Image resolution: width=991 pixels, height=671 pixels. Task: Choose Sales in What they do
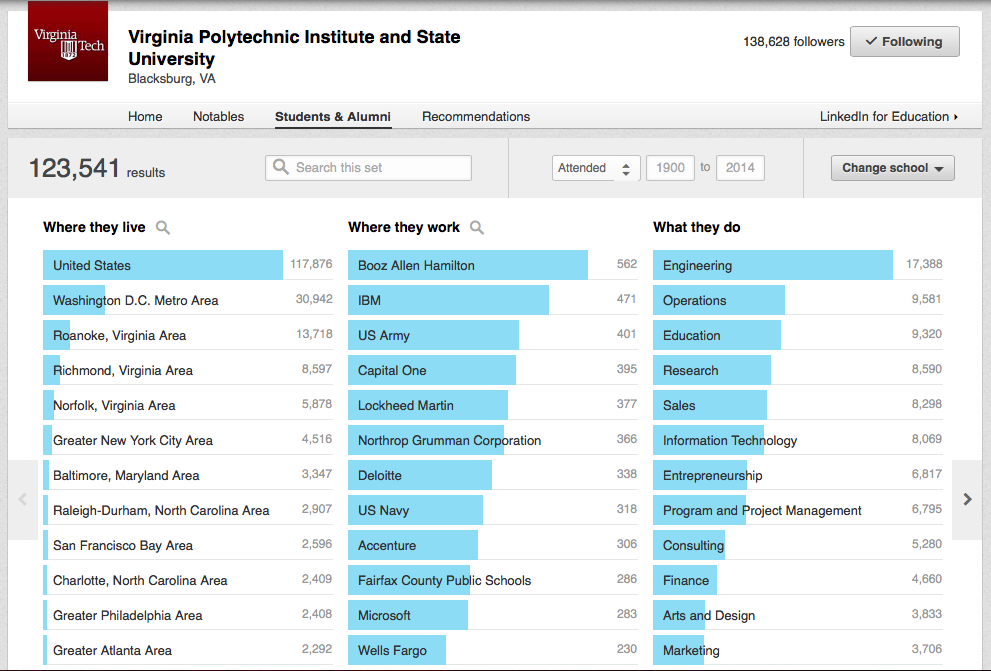(x=798, y=406)
